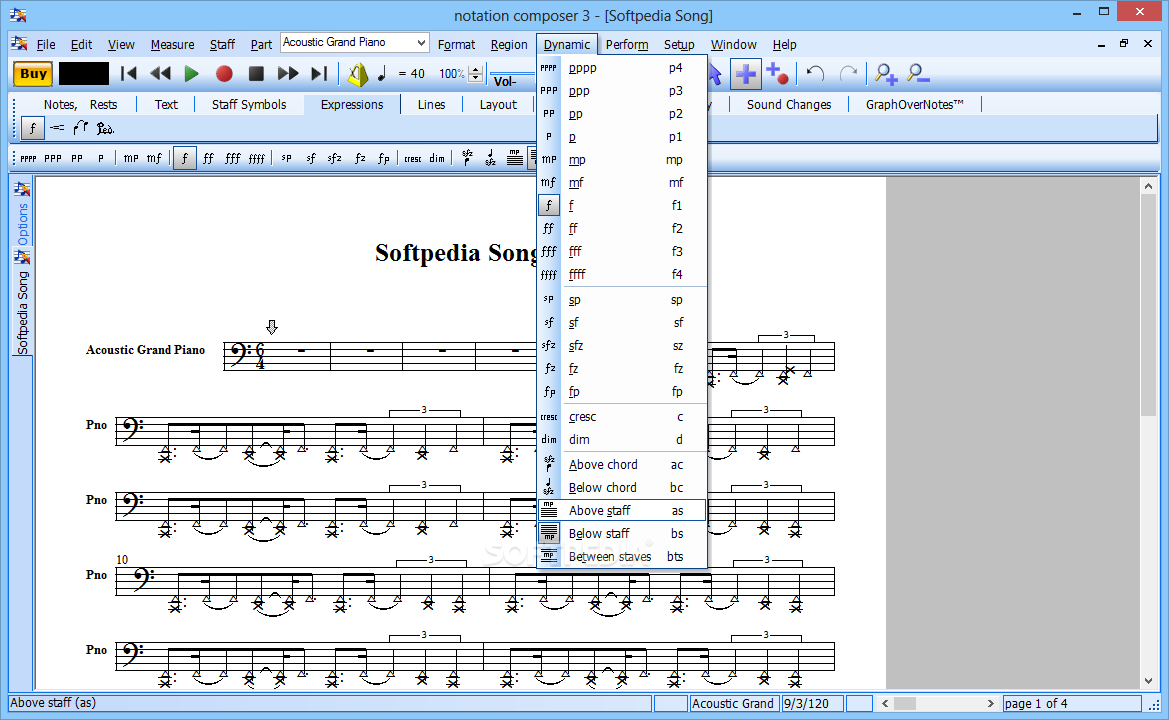
Task: Click the pedal mark icon in Expressions palette
Action: pos(105,128)
